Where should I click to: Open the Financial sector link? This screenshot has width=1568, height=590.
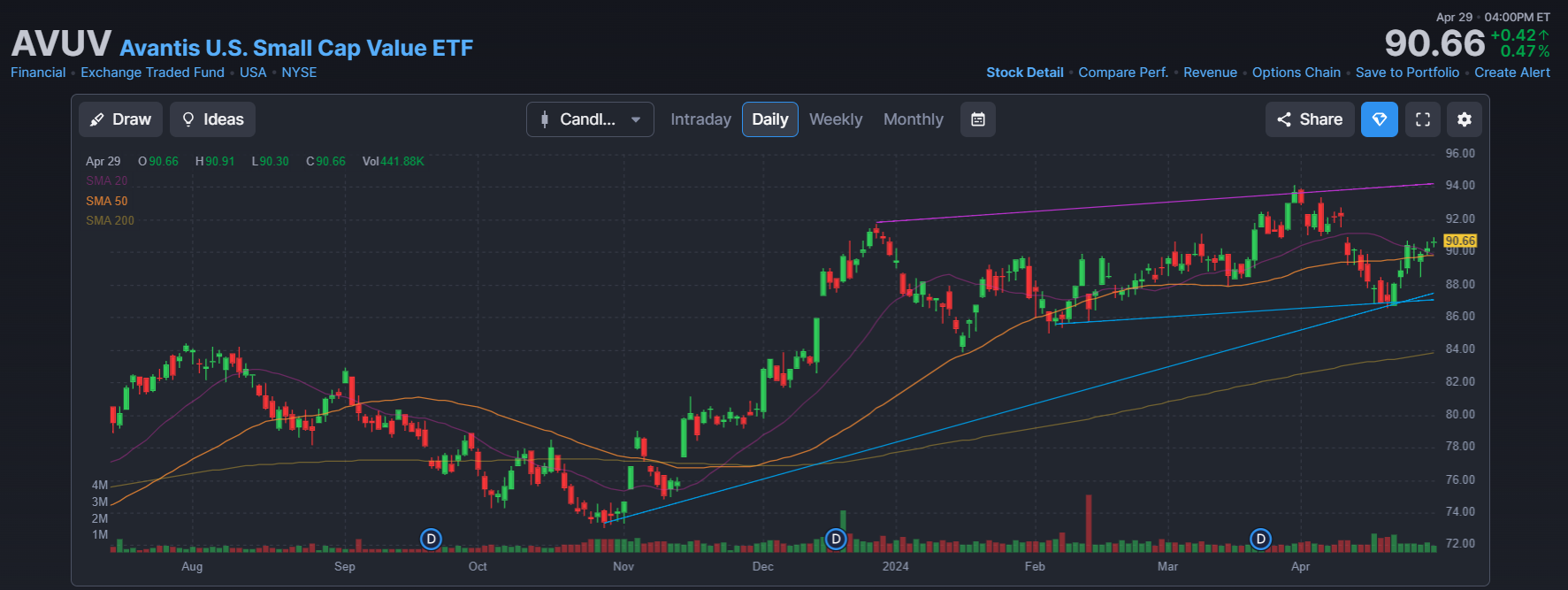(x=38, y=73)
